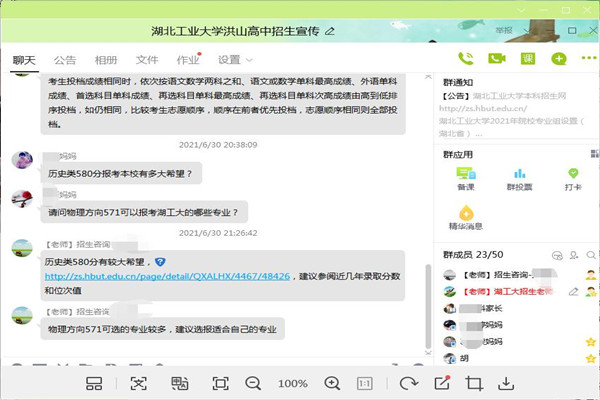Rotate the image clockwise
Viewport: 600px width, 400px height.
(408, 384)
